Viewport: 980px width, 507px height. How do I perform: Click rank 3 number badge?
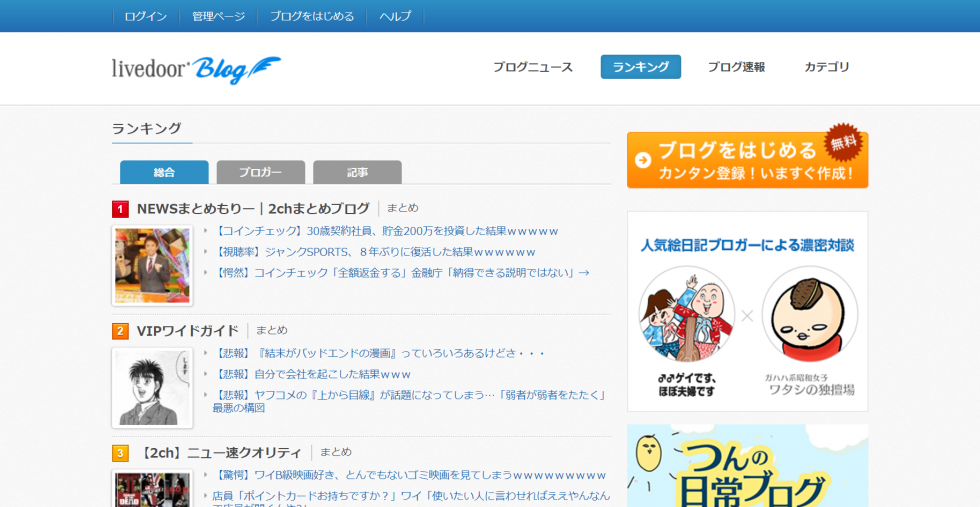120,453
